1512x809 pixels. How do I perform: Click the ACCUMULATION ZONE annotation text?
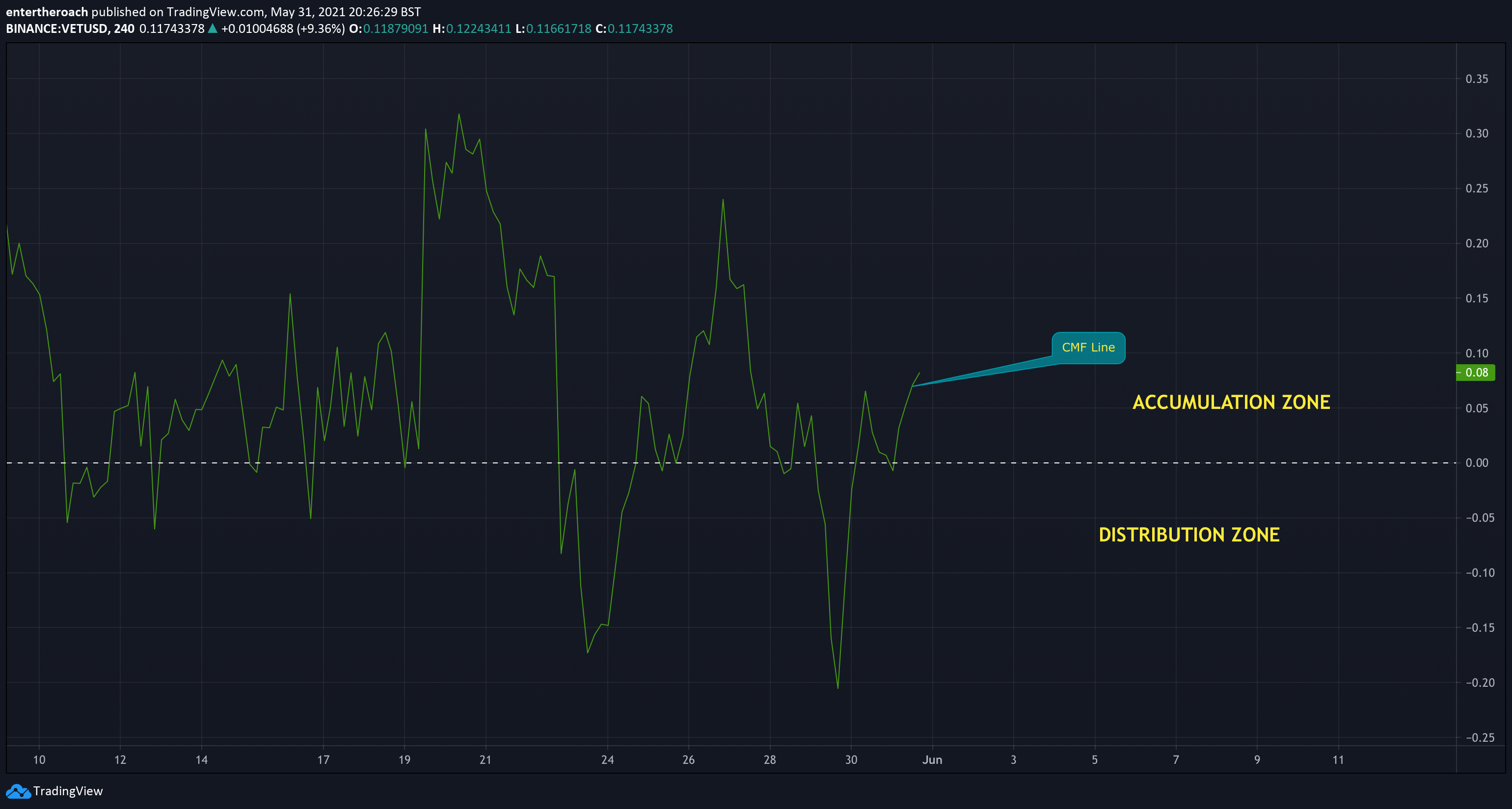click(x=1231, y=402)
